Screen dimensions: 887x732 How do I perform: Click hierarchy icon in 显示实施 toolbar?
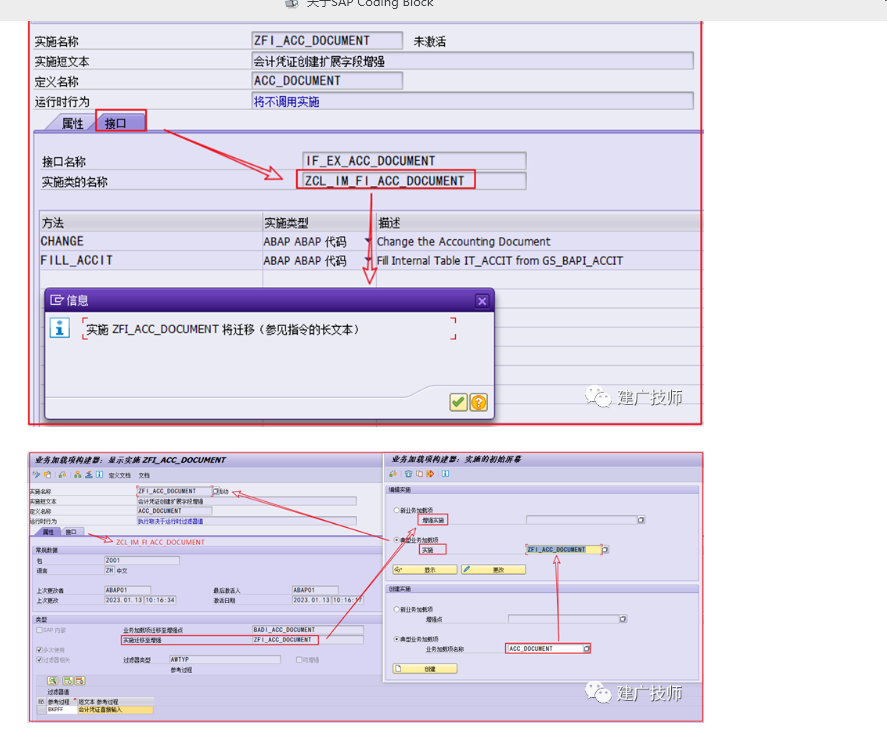(77, 475)
